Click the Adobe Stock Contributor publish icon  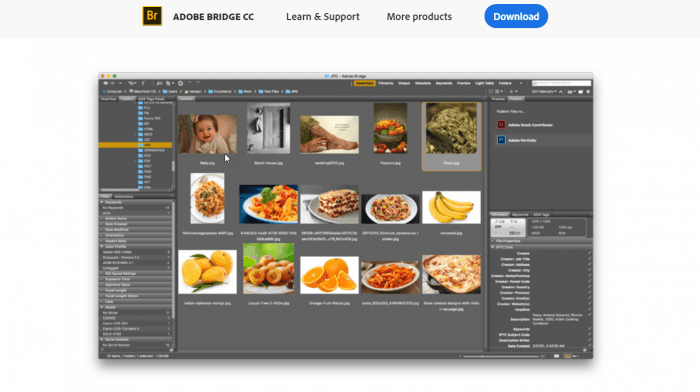(x=501, y=125)
